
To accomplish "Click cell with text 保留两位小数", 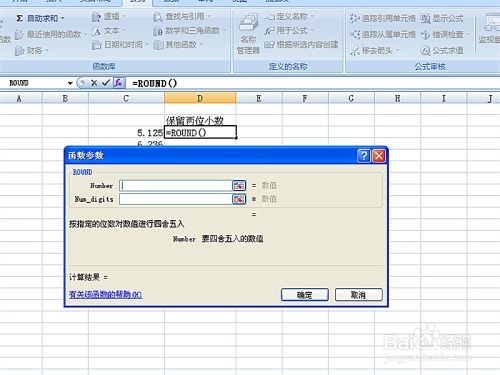I will [x=200, y=120].
